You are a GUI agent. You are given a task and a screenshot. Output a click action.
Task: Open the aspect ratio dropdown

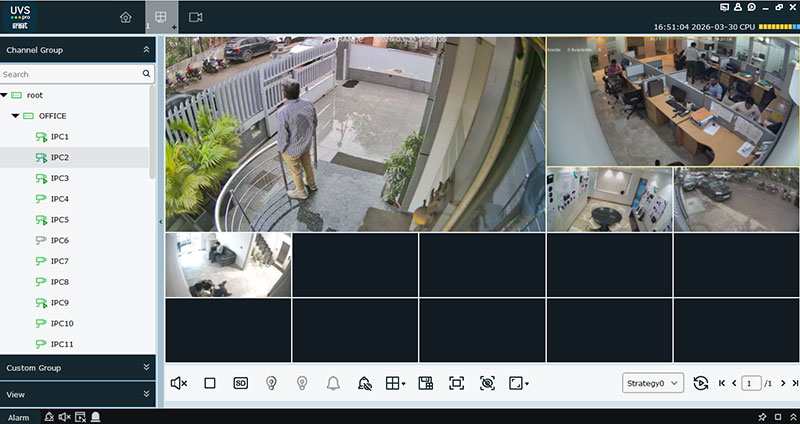519,383
